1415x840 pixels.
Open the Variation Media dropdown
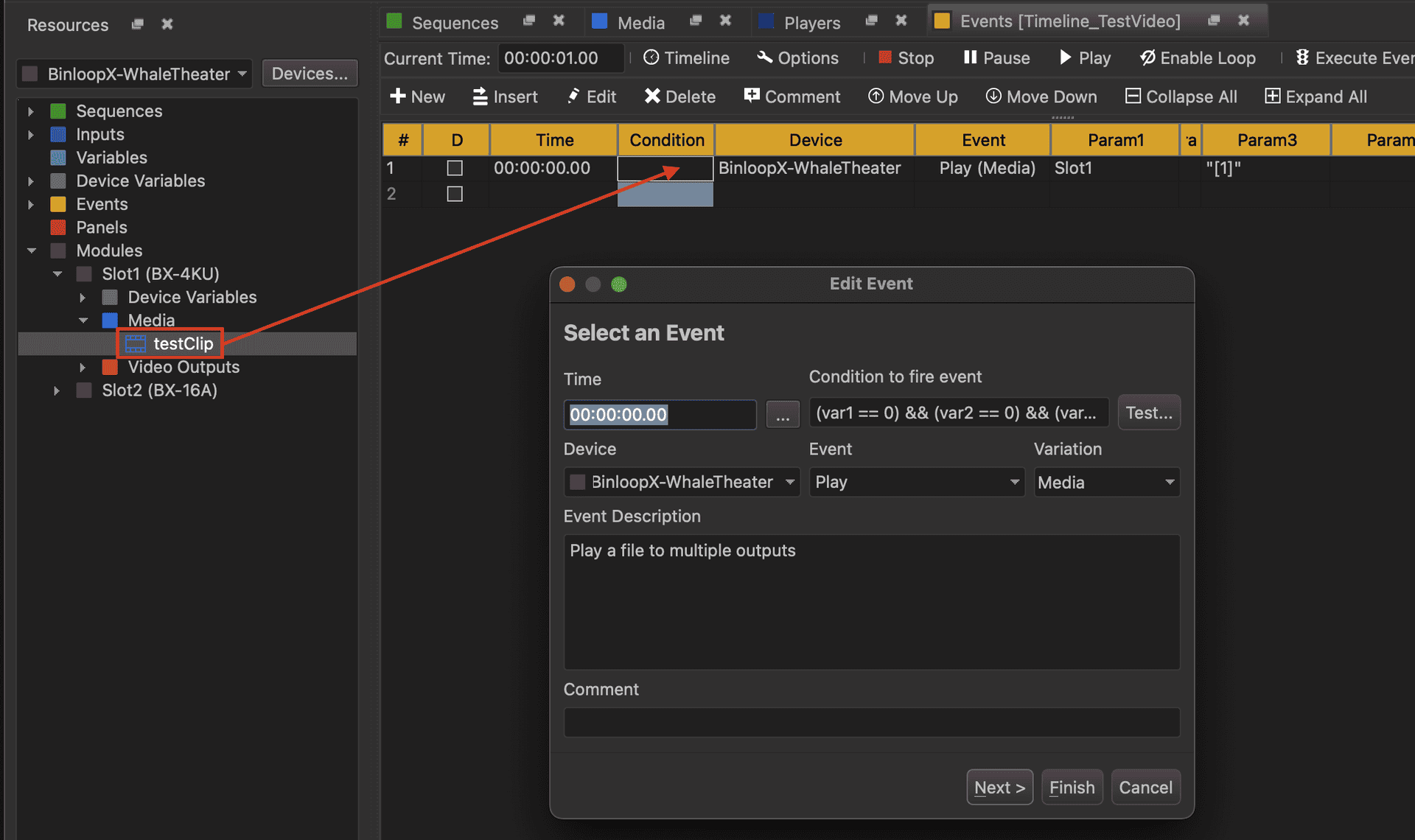pos(1105,482)
